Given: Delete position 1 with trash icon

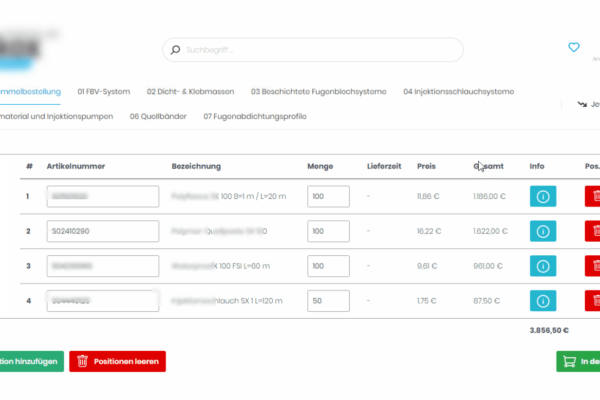Looking at the screenshot, I should click(x=592, y=197).
